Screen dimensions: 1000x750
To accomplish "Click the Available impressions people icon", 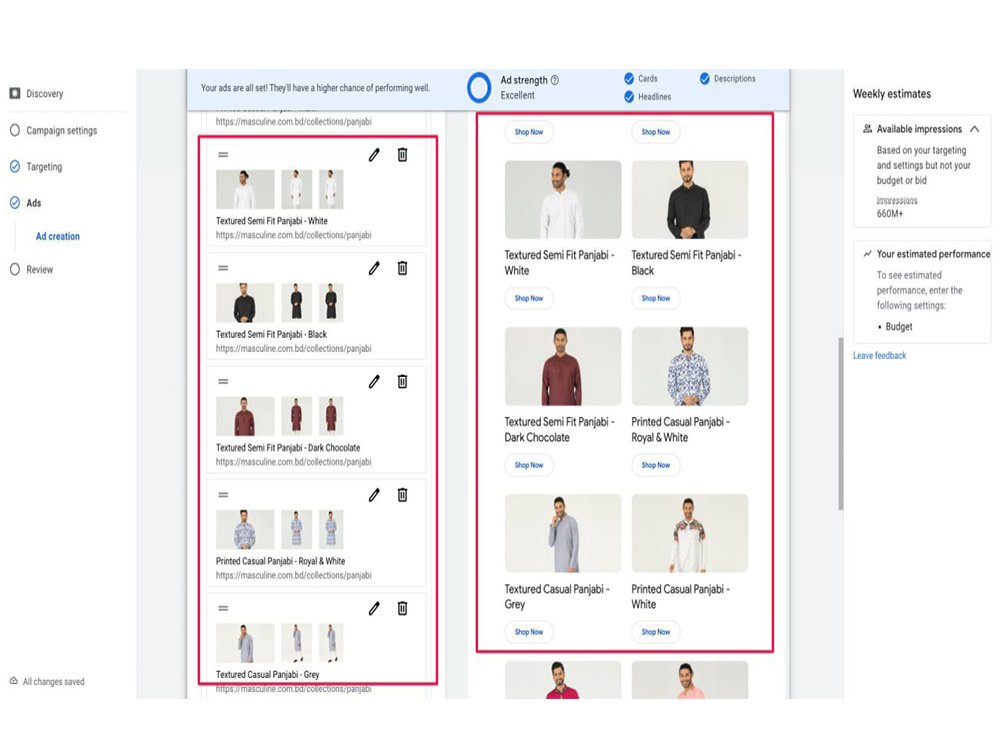I will [867, 129].
